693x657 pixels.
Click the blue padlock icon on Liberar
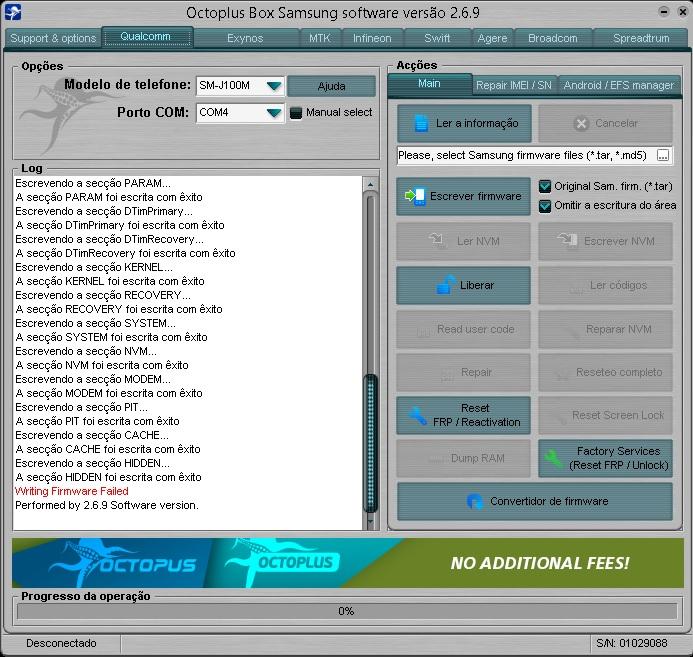(x=446, y=285)
